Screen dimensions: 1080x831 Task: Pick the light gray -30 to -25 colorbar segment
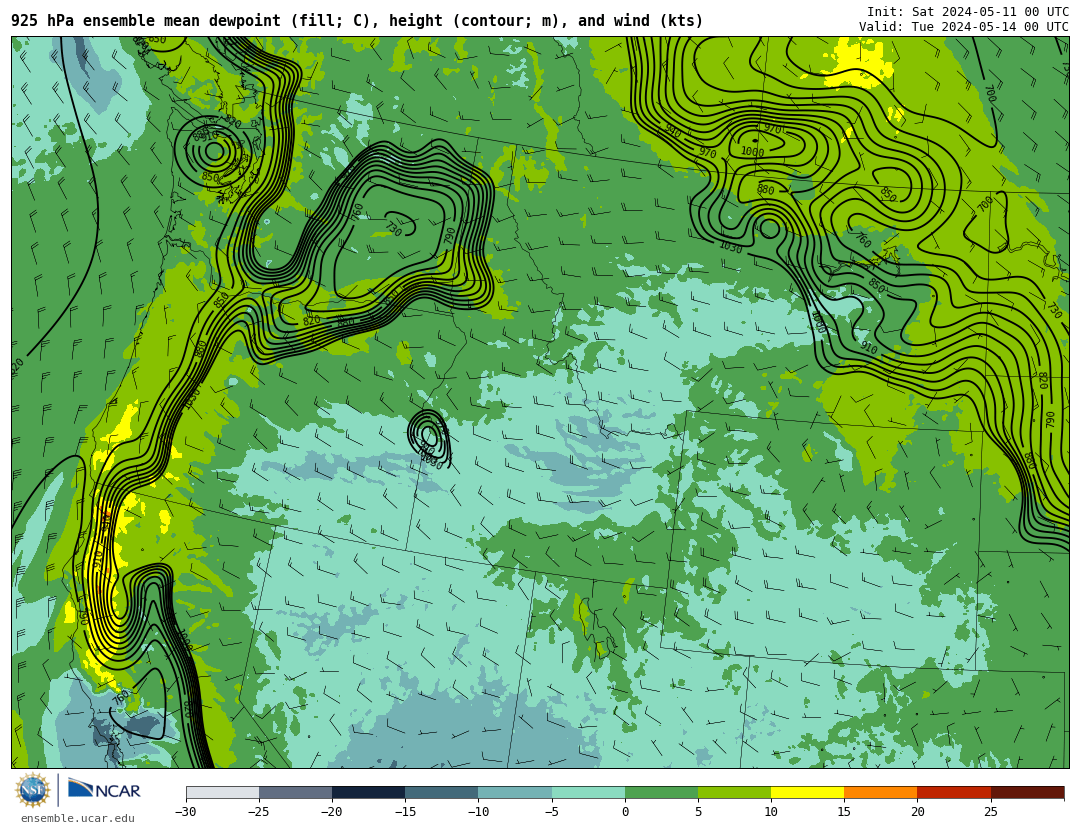tap(222, 792)
